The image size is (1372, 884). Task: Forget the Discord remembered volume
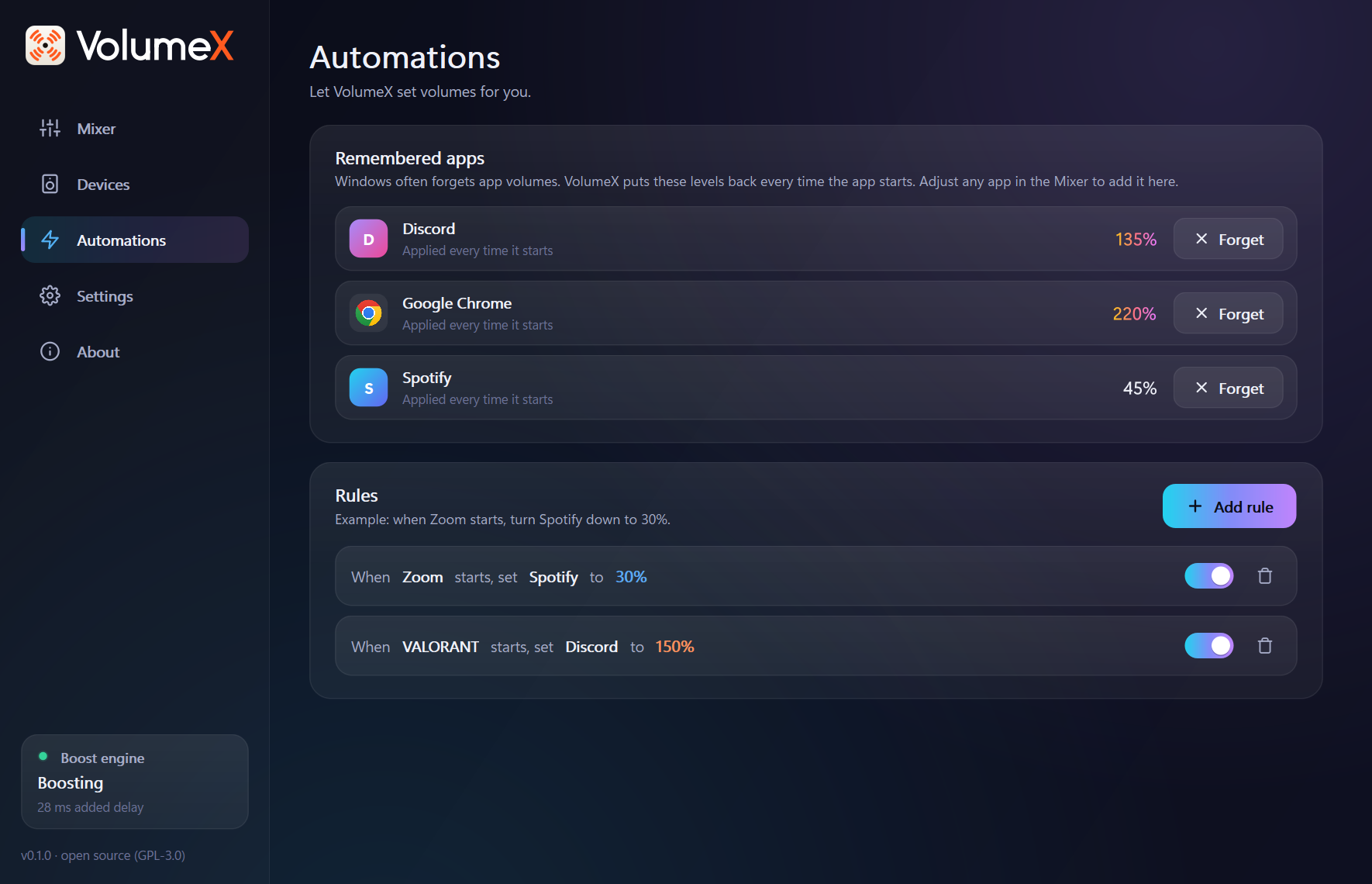coord(1229,239)
